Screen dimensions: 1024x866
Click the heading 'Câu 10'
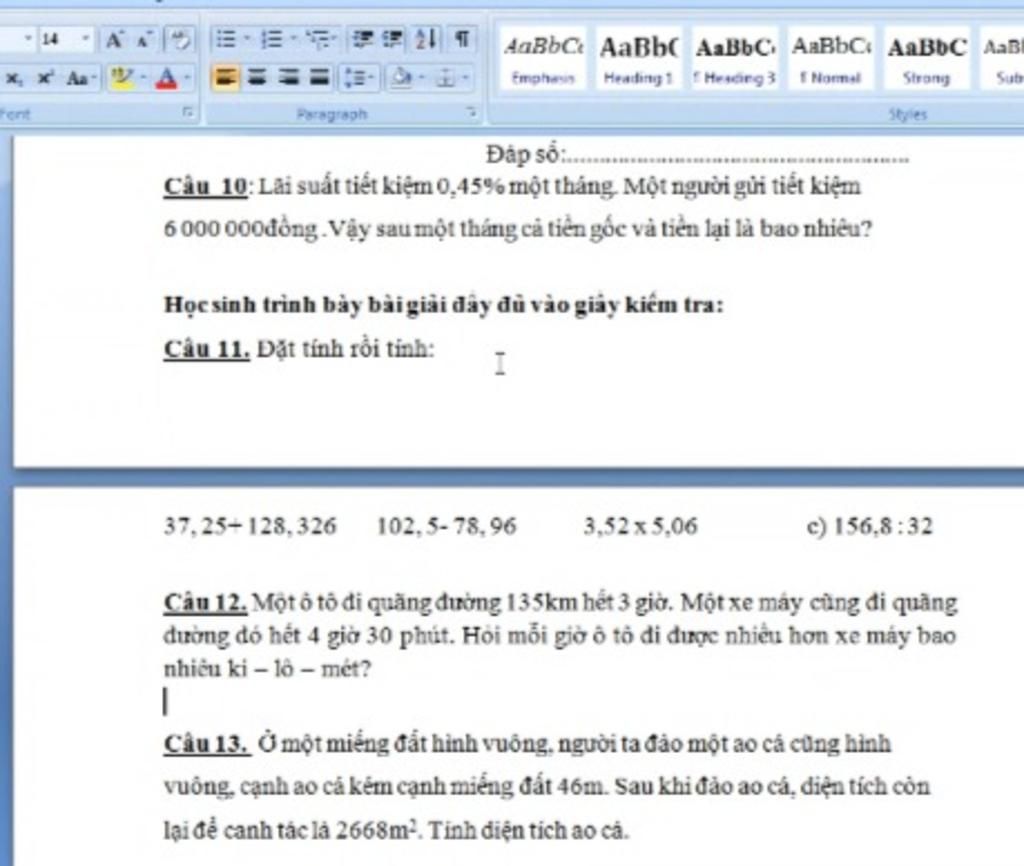[205, 187]
